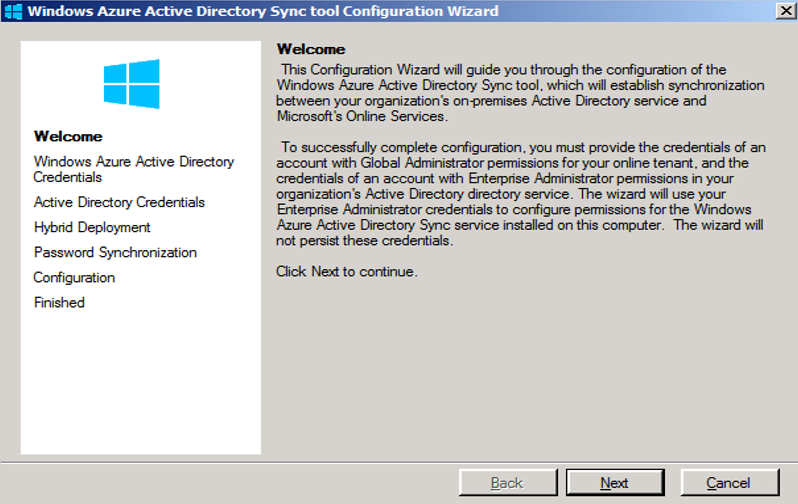Click the paragraph starting "This Configuration Wizard"
Viewport: 798px width, 504px height.
point(520,85)
